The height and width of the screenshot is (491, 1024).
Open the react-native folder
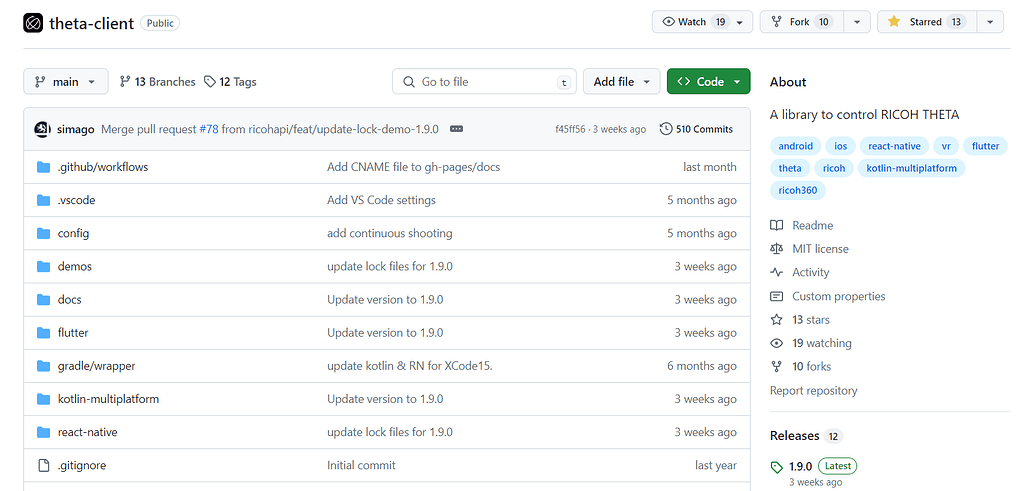(x=88, y=432)
